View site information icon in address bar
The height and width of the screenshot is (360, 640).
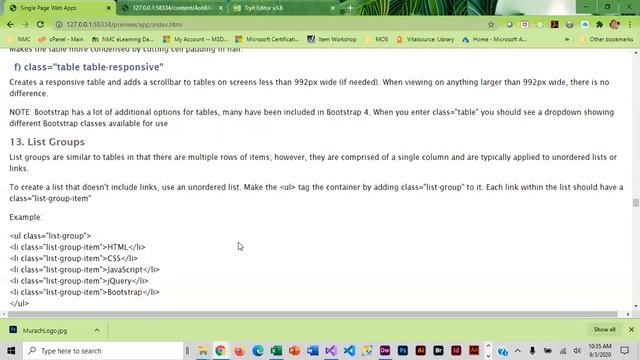[x=59, y=24]
